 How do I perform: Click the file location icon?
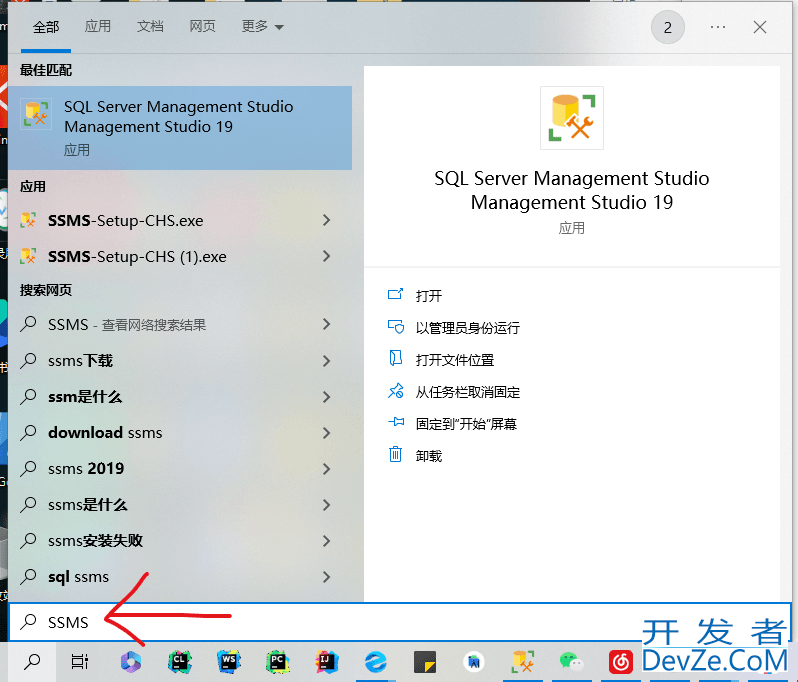tap(395, 358)
